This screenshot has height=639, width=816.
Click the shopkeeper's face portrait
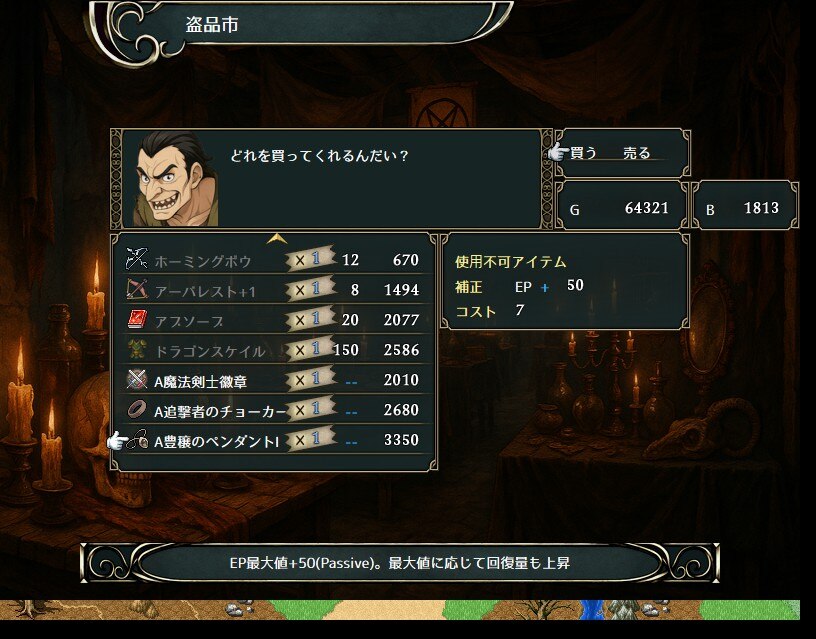coord(176,178)
